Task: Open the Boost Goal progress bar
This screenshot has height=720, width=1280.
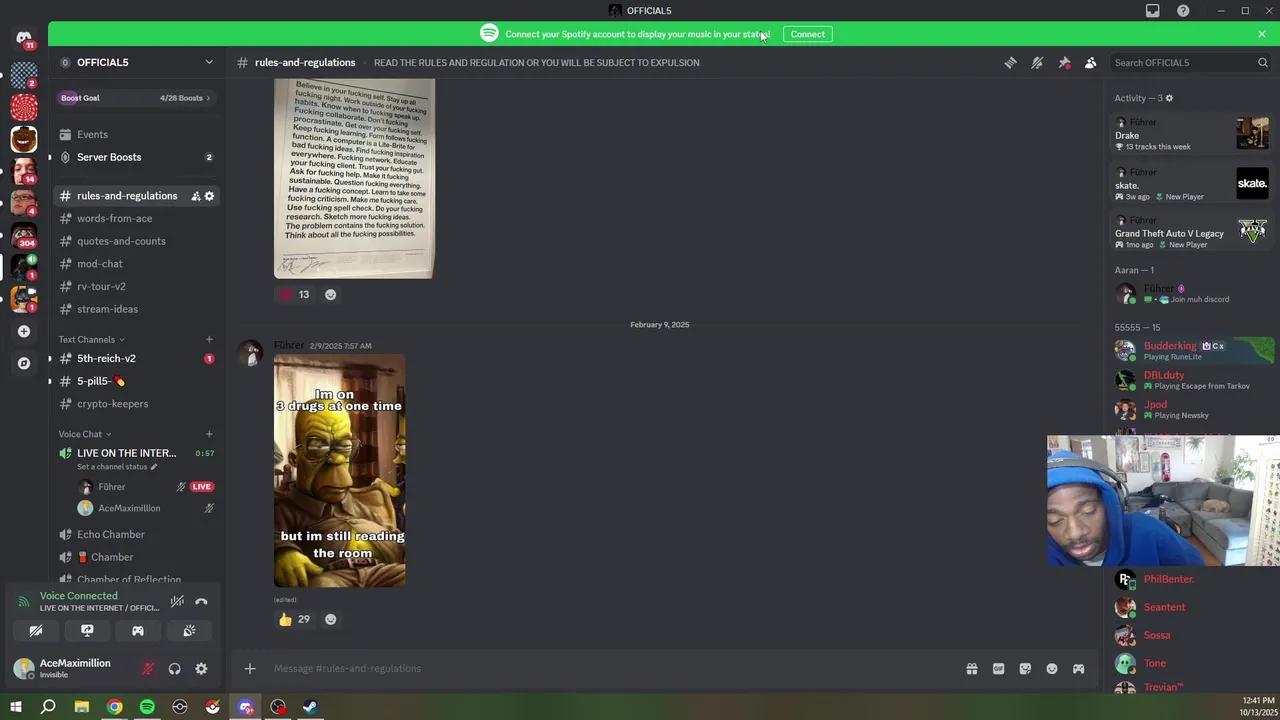Action: pos(136,98)
